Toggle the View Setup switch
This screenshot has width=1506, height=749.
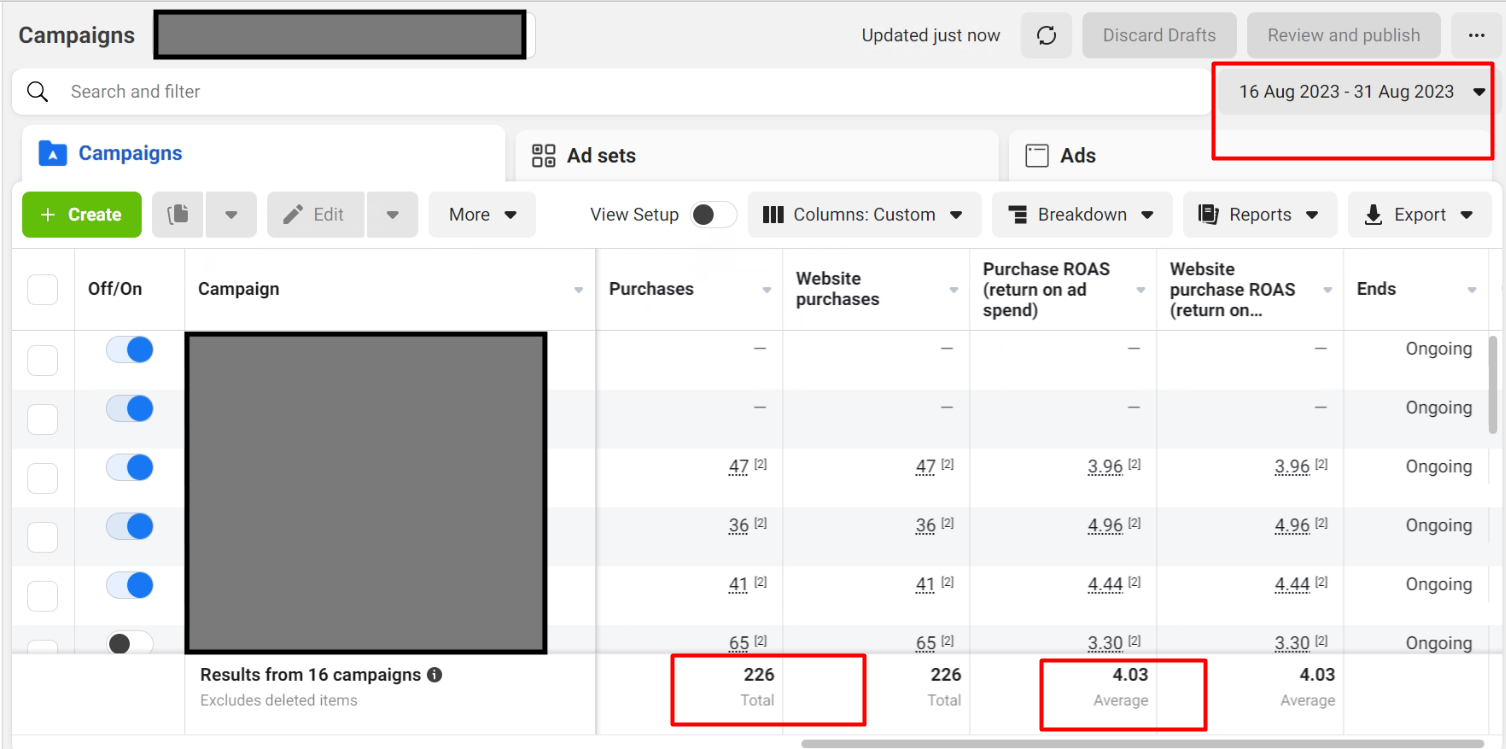(714, 215)
